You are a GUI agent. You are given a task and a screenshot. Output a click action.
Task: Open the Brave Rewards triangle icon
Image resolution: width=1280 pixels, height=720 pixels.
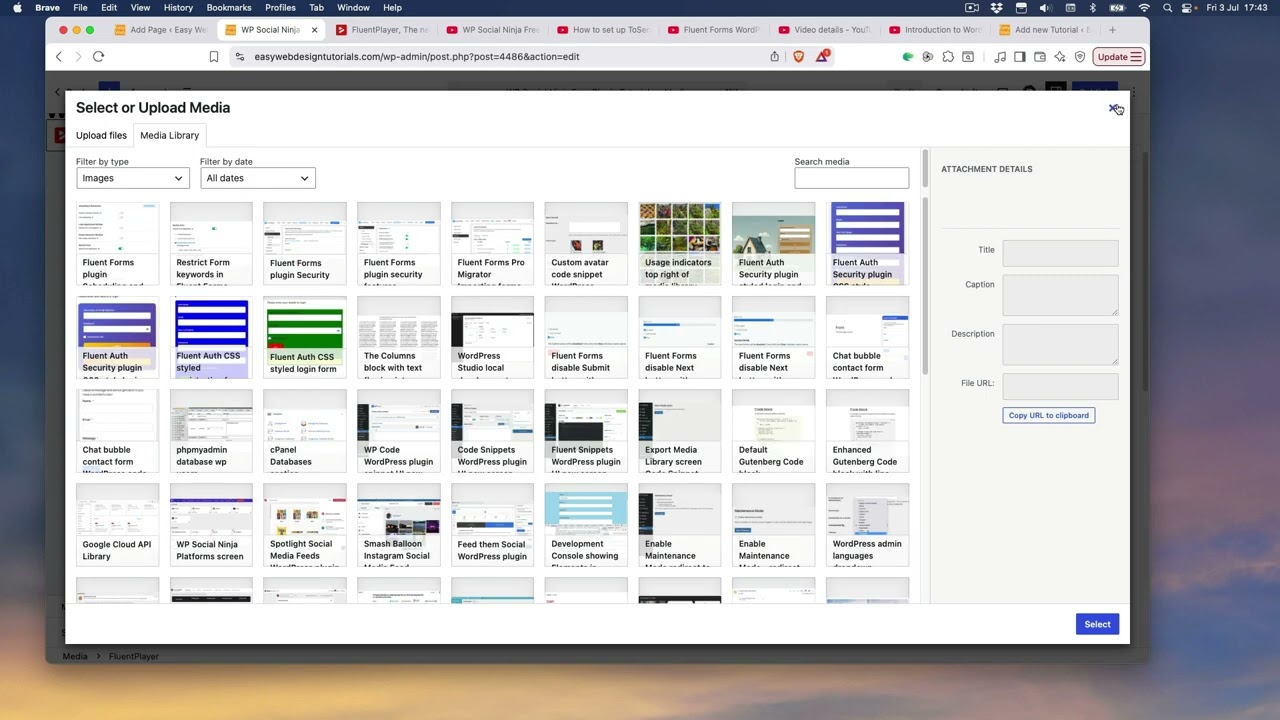pos(822,57)
